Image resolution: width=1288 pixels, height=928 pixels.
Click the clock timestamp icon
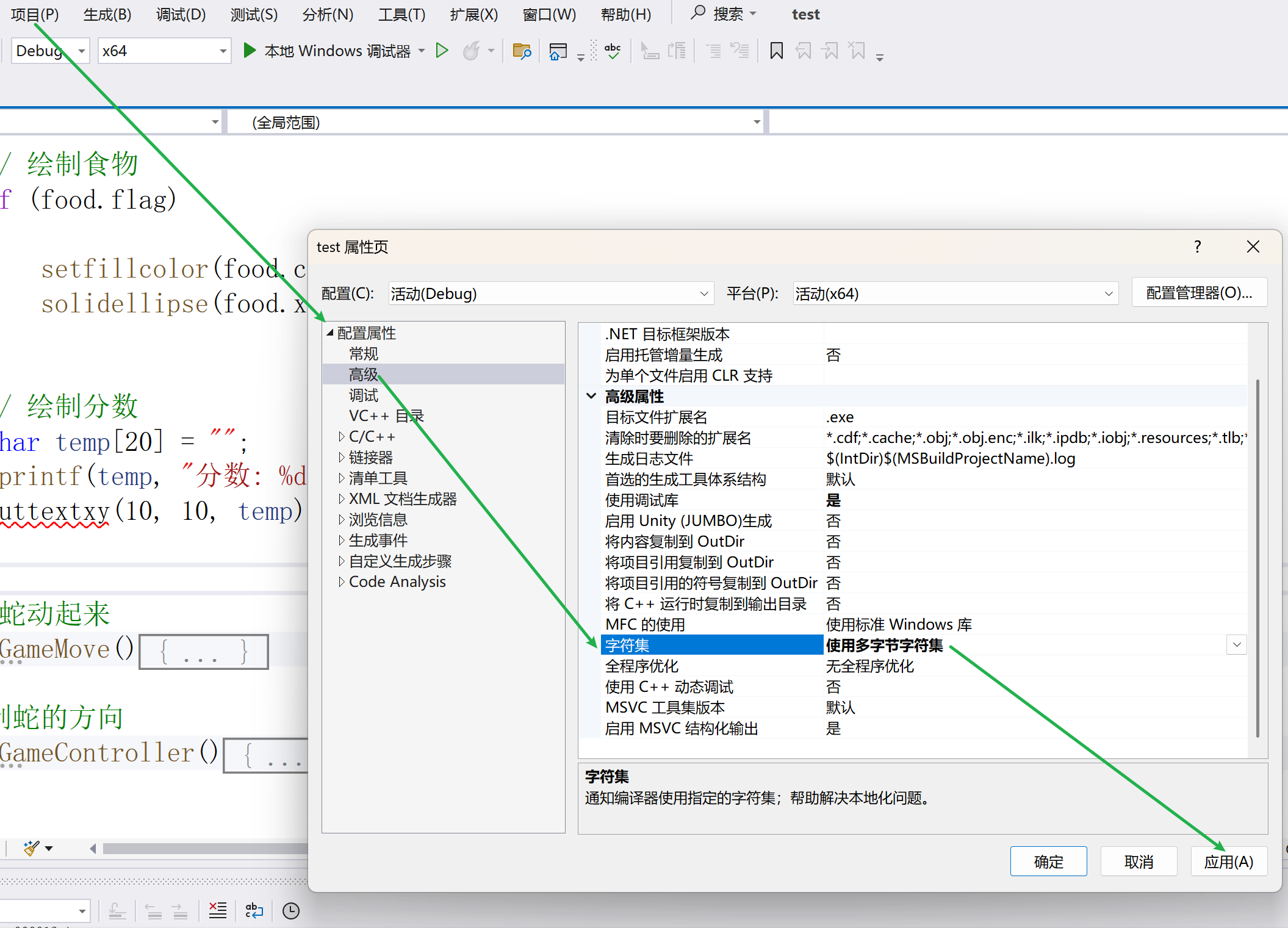pyautogui.click(x=291, y=911)
